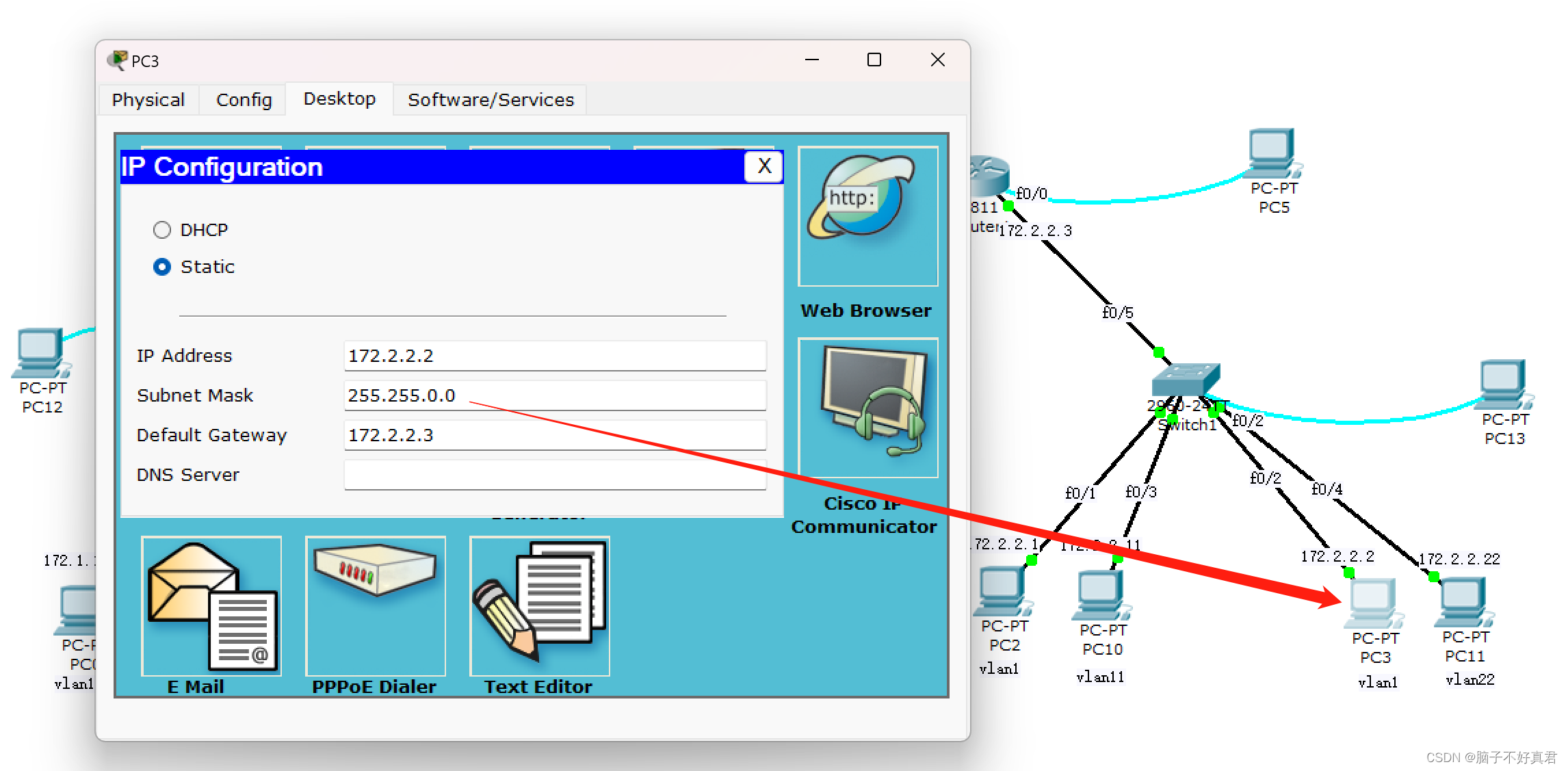Launch the Cisco IP Communicator app

[x=867, y=408]
